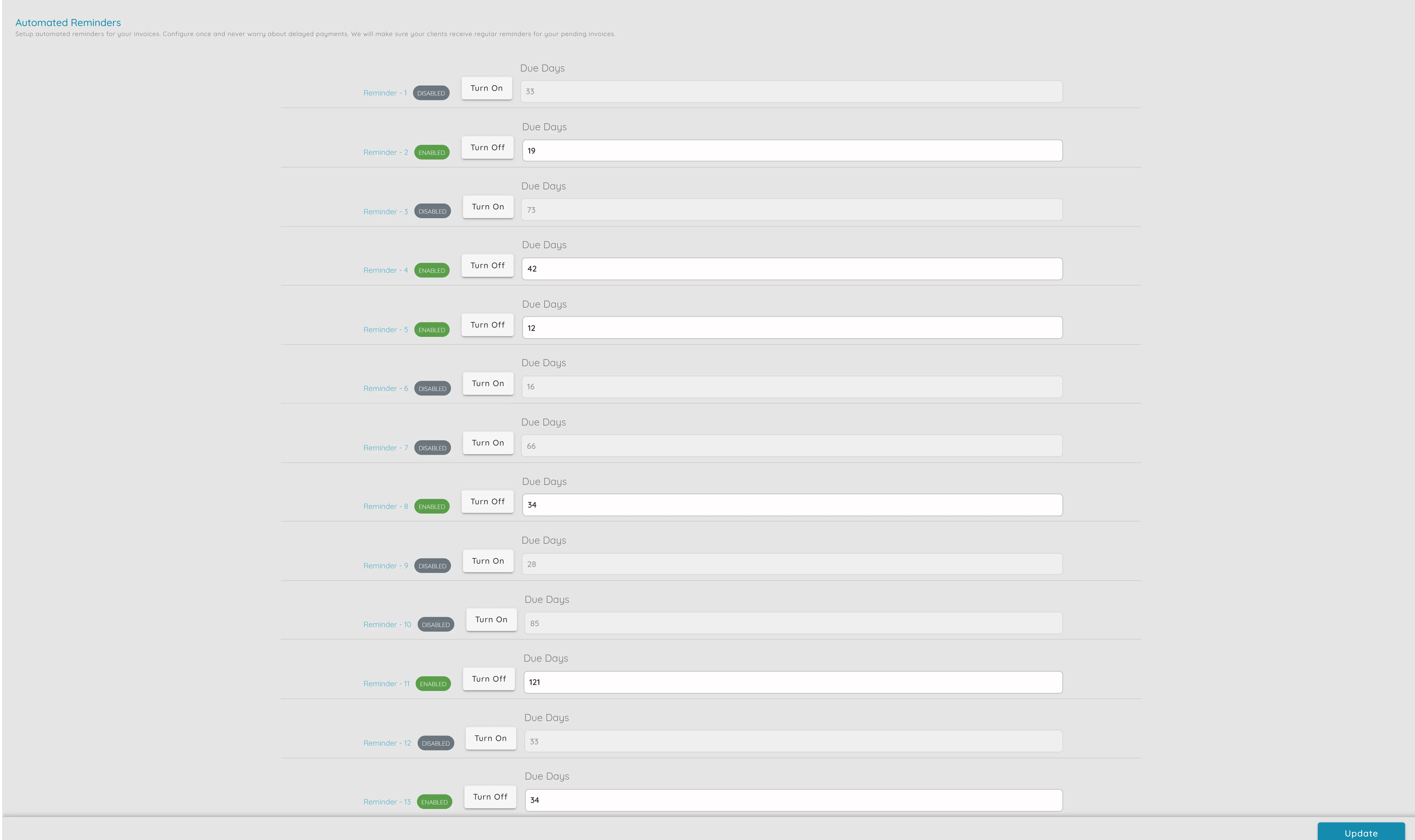Click the DISABLED badge next to Reminder - 6
This screenshot has height=840, width=1415.
point(432,388)
